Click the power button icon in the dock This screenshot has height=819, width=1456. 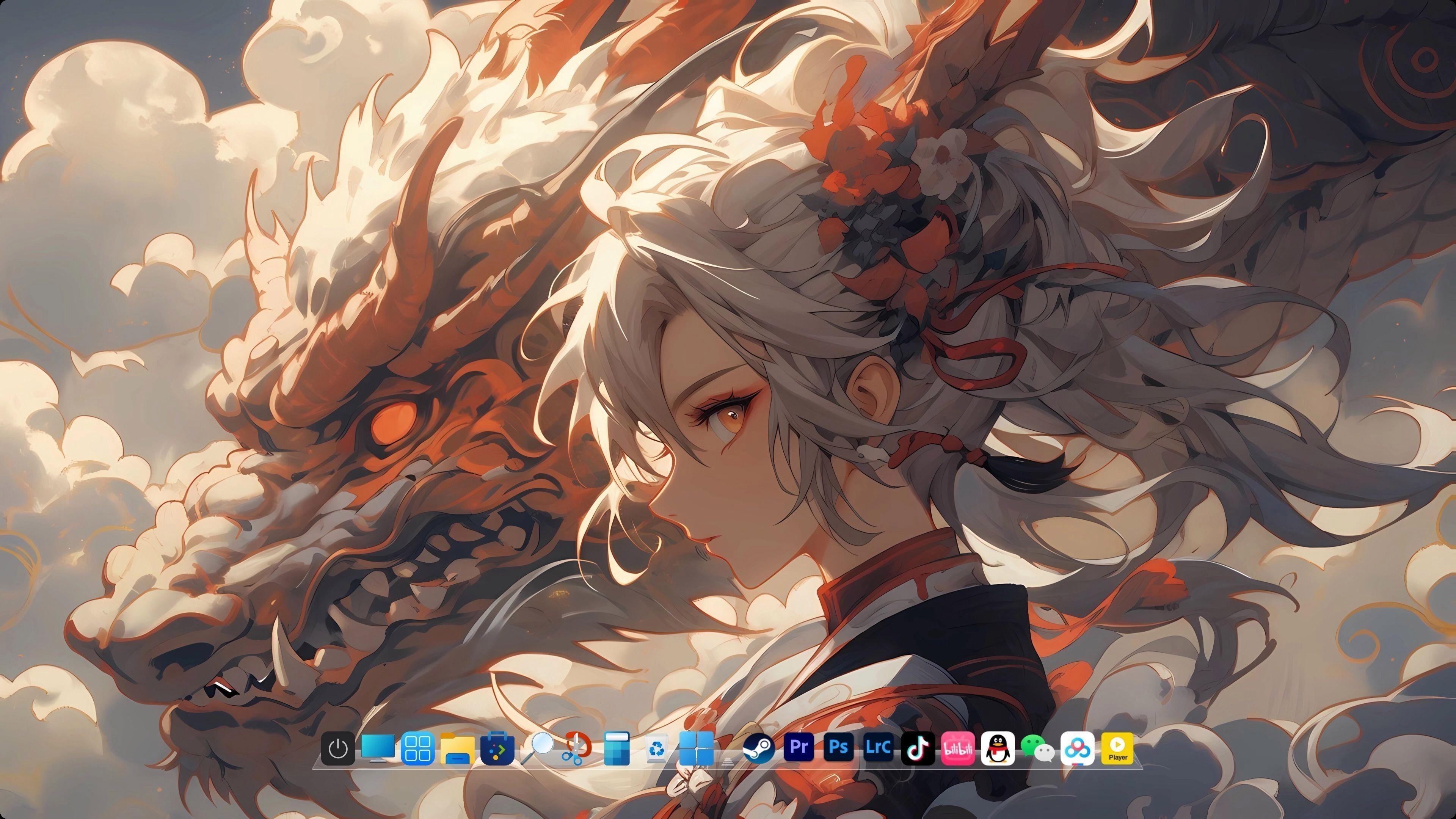[338, 748]
